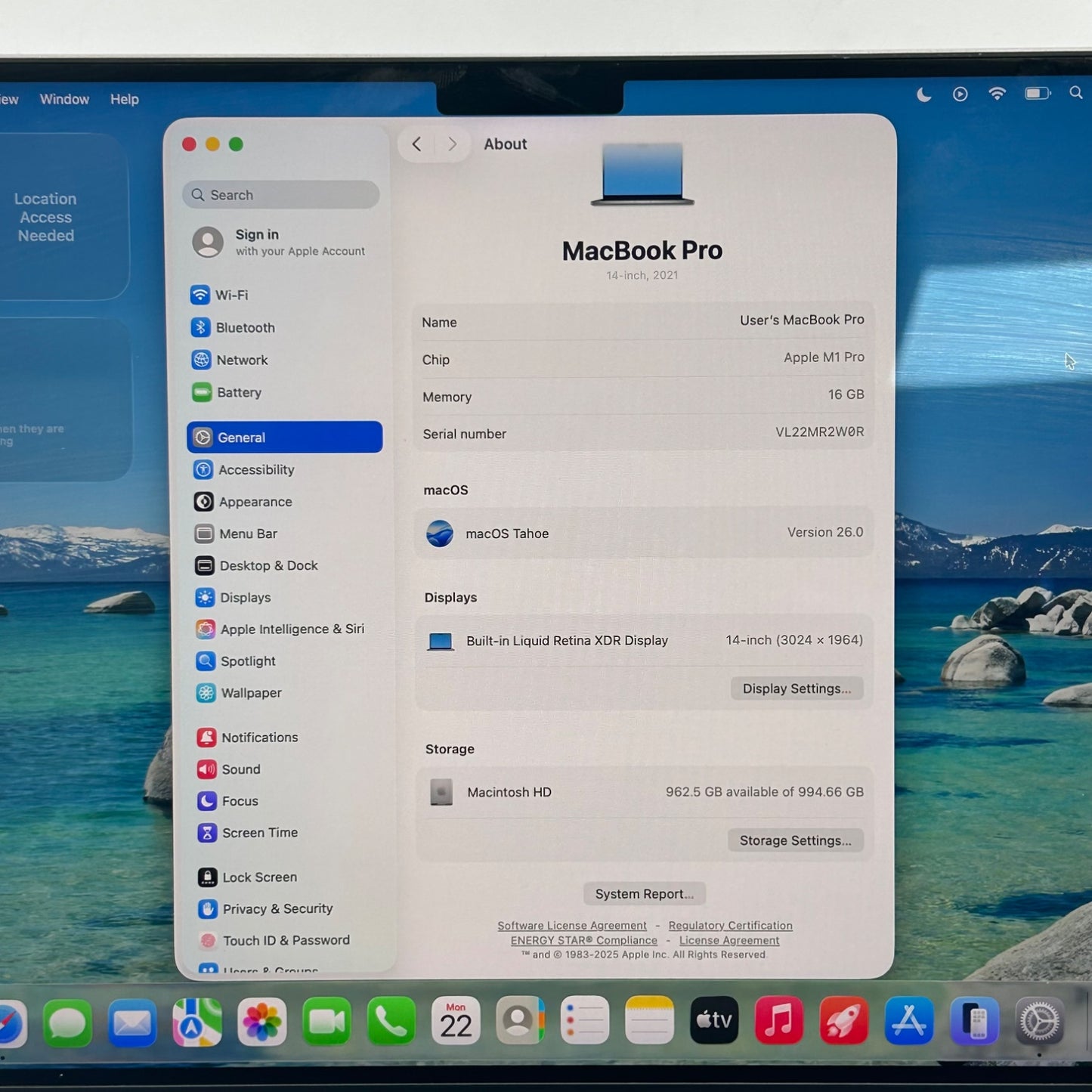
Task: Open FaceTime from the Dock
Action: click(x=326, y=1022)
